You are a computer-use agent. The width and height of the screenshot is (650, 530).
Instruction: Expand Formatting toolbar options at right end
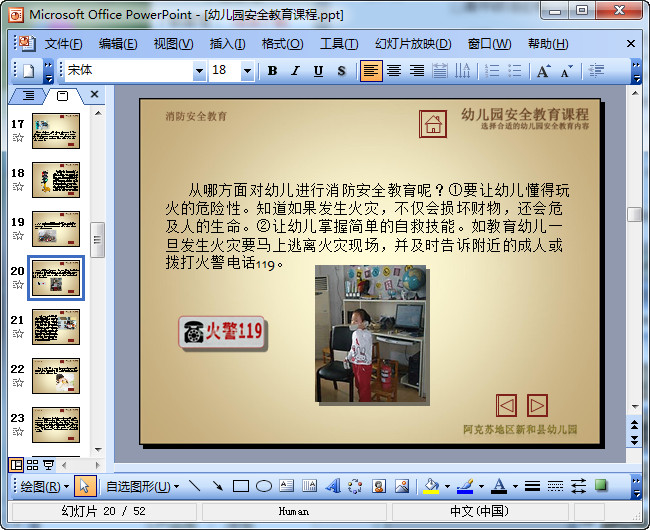click(x=636, y=72)
